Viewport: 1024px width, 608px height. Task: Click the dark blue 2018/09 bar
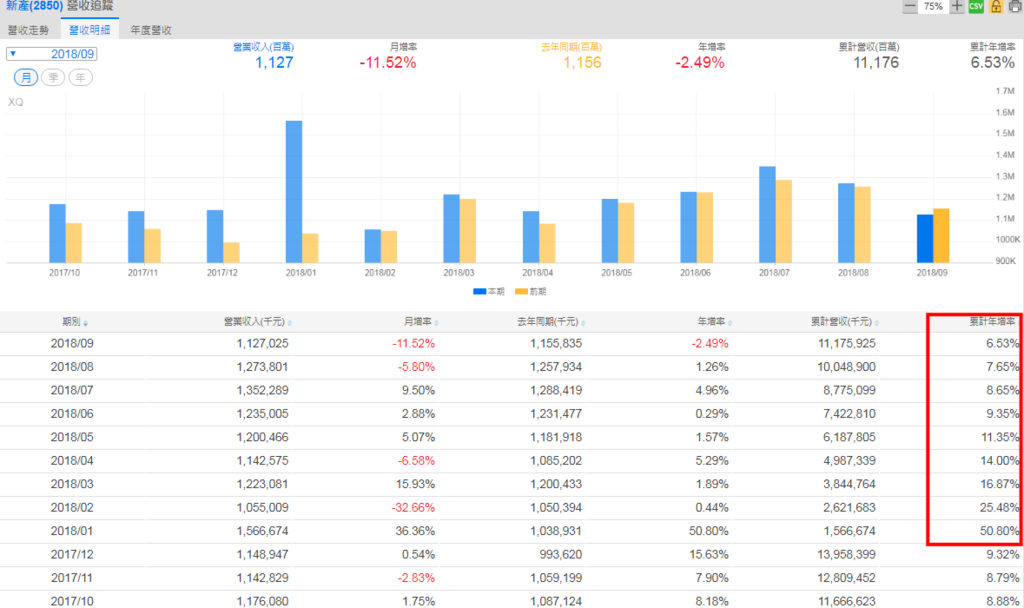925,239
